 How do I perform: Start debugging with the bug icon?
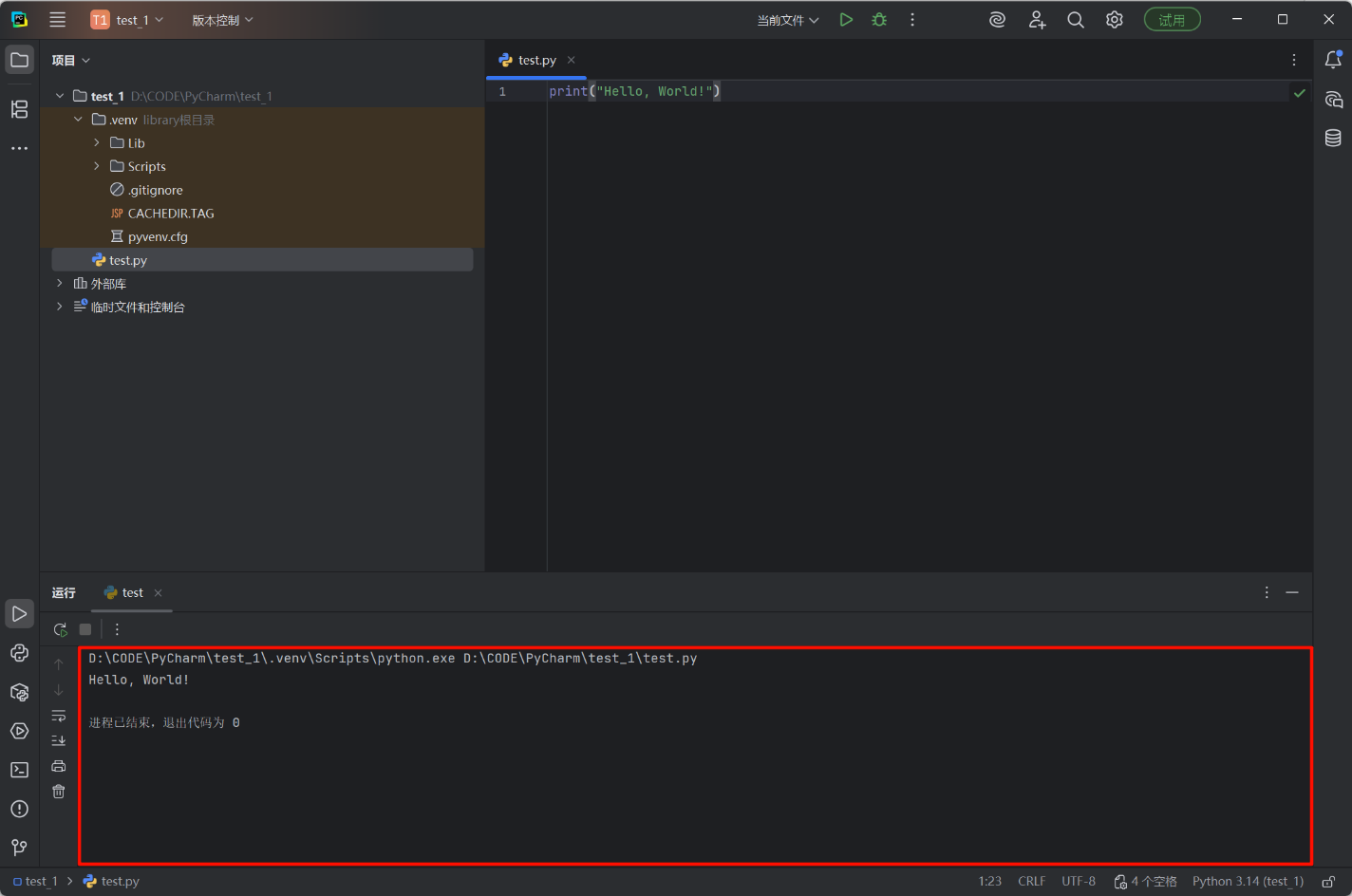(879, 20)
